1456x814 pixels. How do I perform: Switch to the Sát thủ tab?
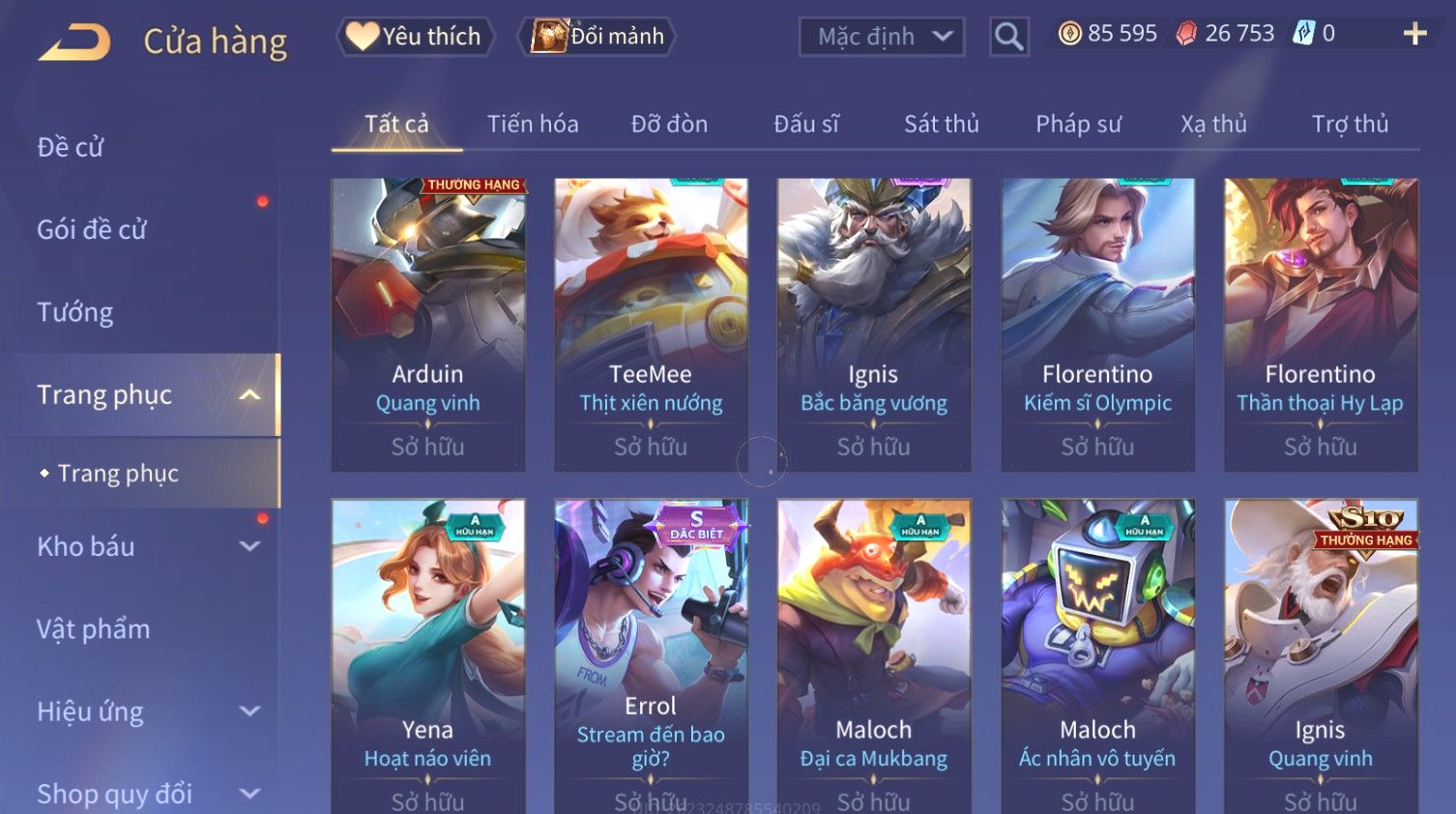[942, 124]
